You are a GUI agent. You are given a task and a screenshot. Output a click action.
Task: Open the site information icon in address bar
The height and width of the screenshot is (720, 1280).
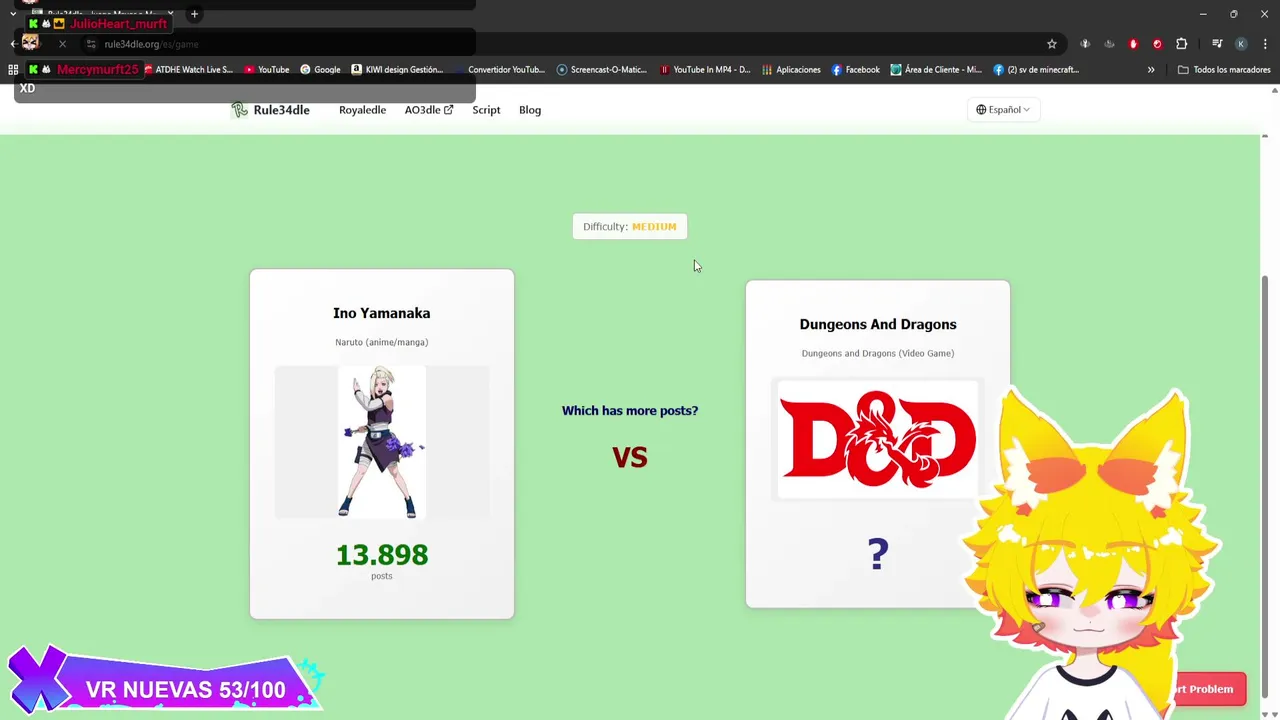(x=91, y=44)
